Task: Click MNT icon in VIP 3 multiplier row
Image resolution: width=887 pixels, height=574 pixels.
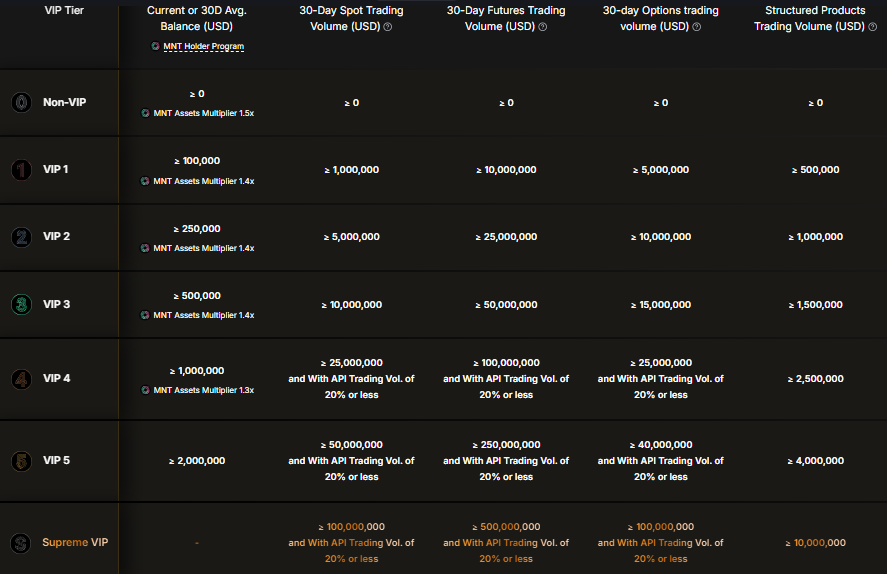Action: tap(145, 315)
